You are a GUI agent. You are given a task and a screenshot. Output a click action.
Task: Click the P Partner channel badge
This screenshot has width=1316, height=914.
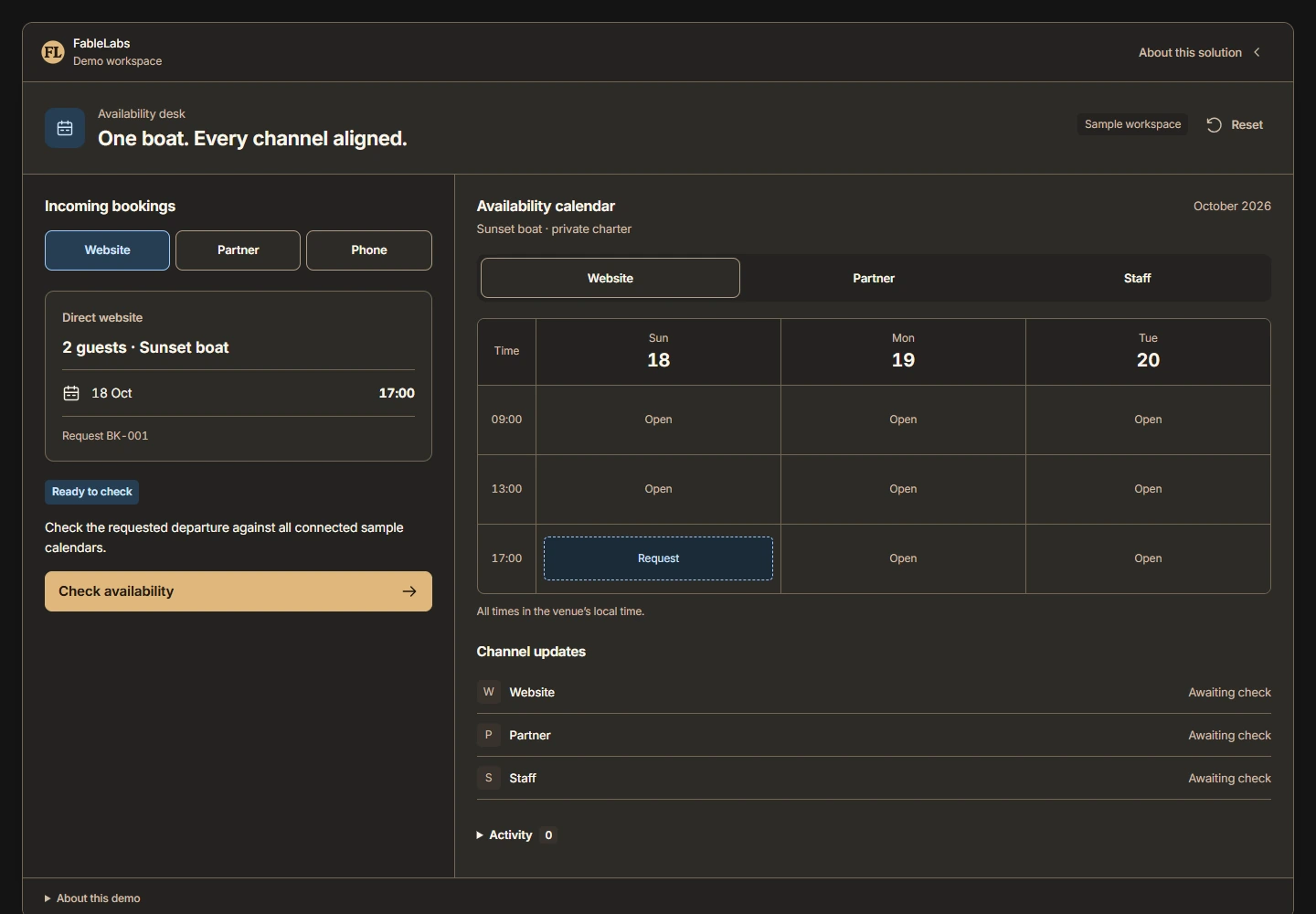pos(488,735)
